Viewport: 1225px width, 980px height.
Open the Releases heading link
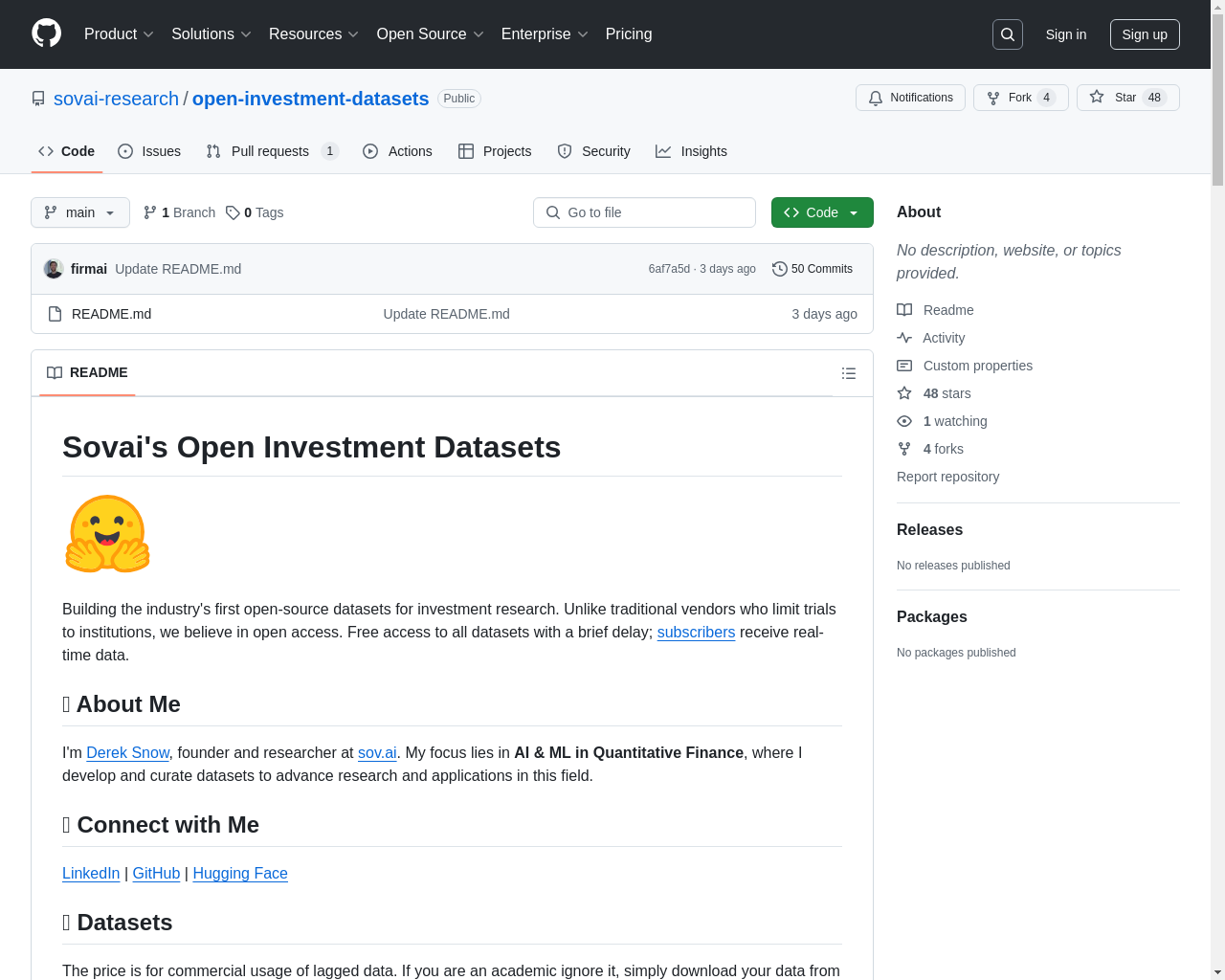[x=929, y=530]
